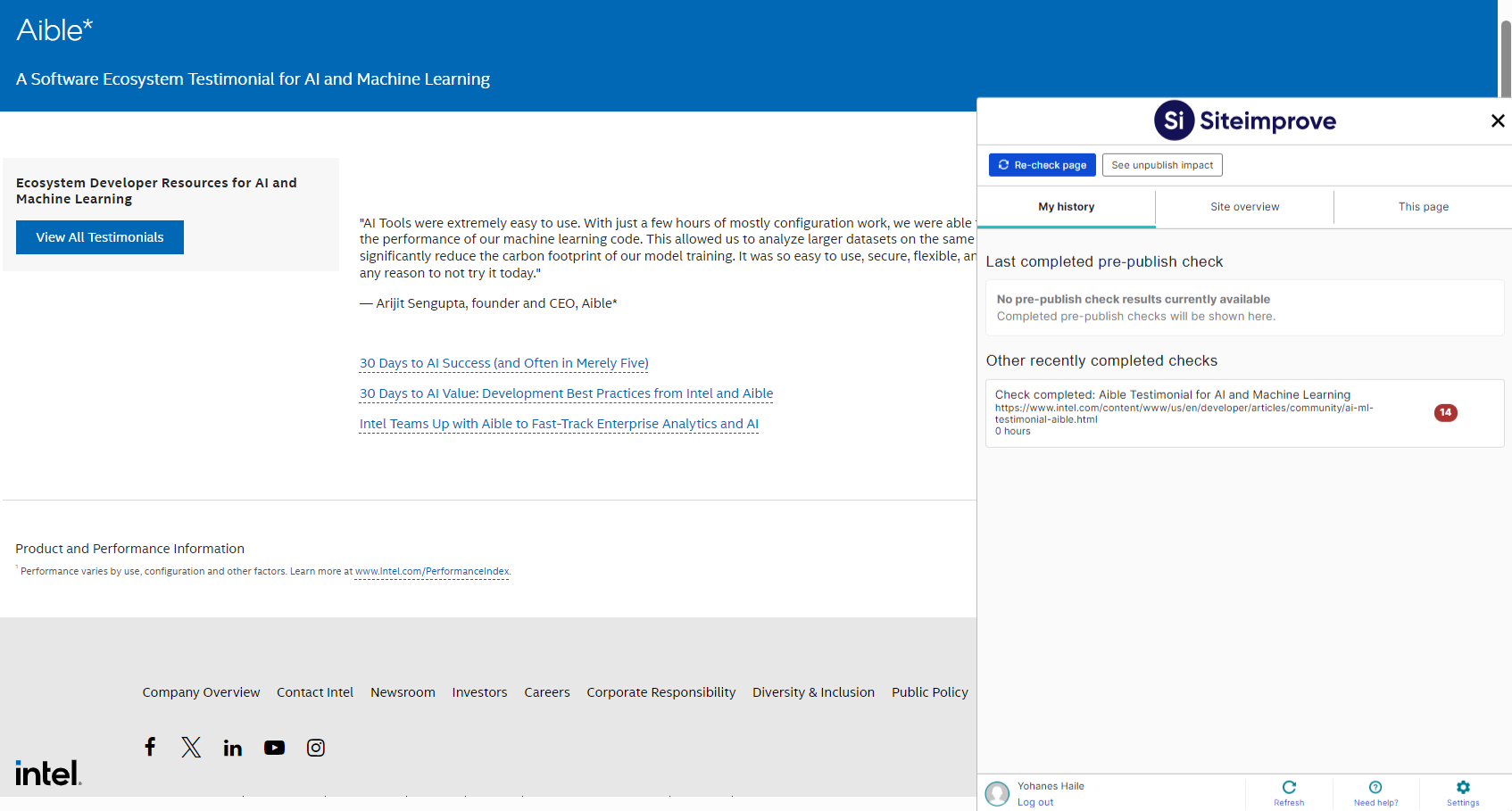Switch to Site overview tab

[x=1244, y=207]
